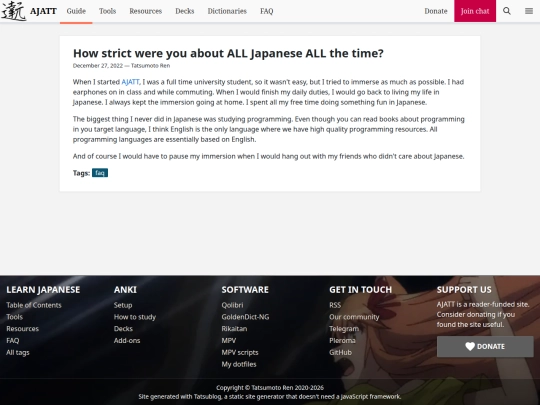Click the Tatsumoto Ren author byline
540x405 pixels.
coord(150,65)
